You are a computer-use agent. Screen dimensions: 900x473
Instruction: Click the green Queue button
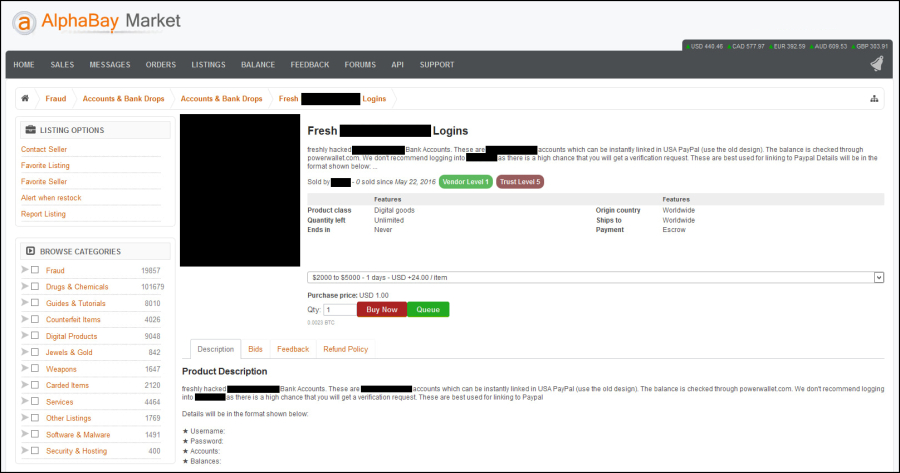(x=428, y=309)
